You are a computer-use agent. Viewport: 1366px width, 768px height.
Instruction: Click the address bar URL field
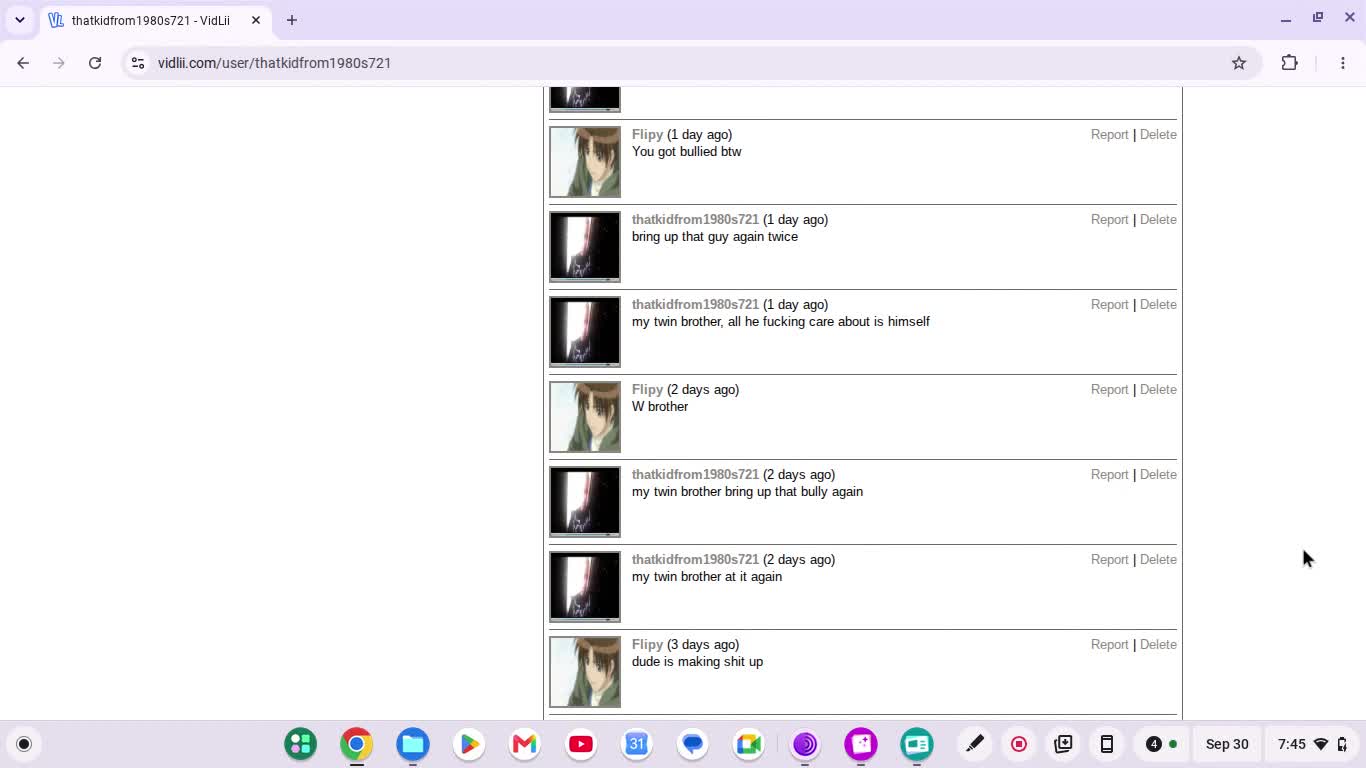[690, 63]
